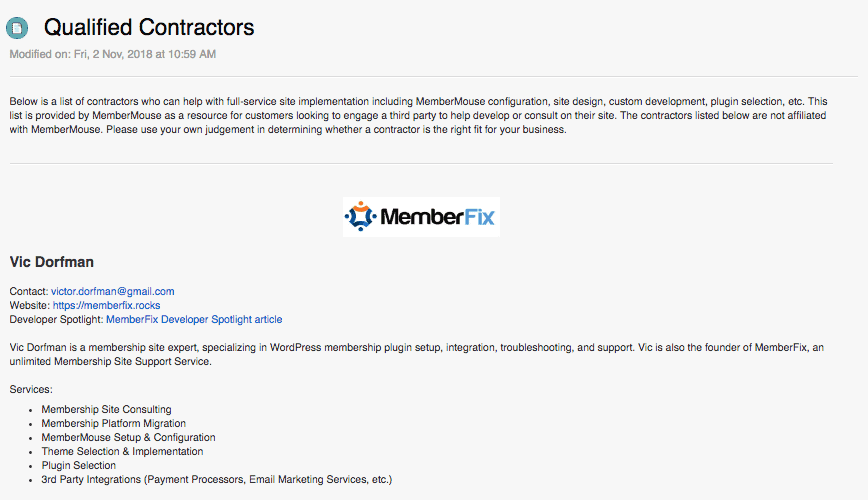This screenshot has height=500, width=868.
Task: Click the 3rd Party Integrations list item
Action: click(x=216, y=479)
